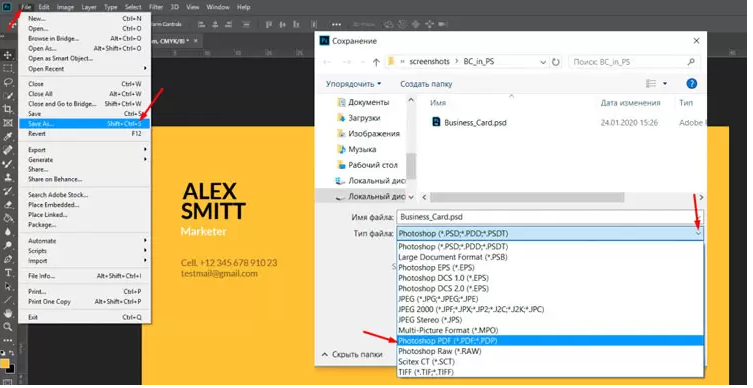Expand the Scripts submenu

pyautogui.click(x=85, y=251)
